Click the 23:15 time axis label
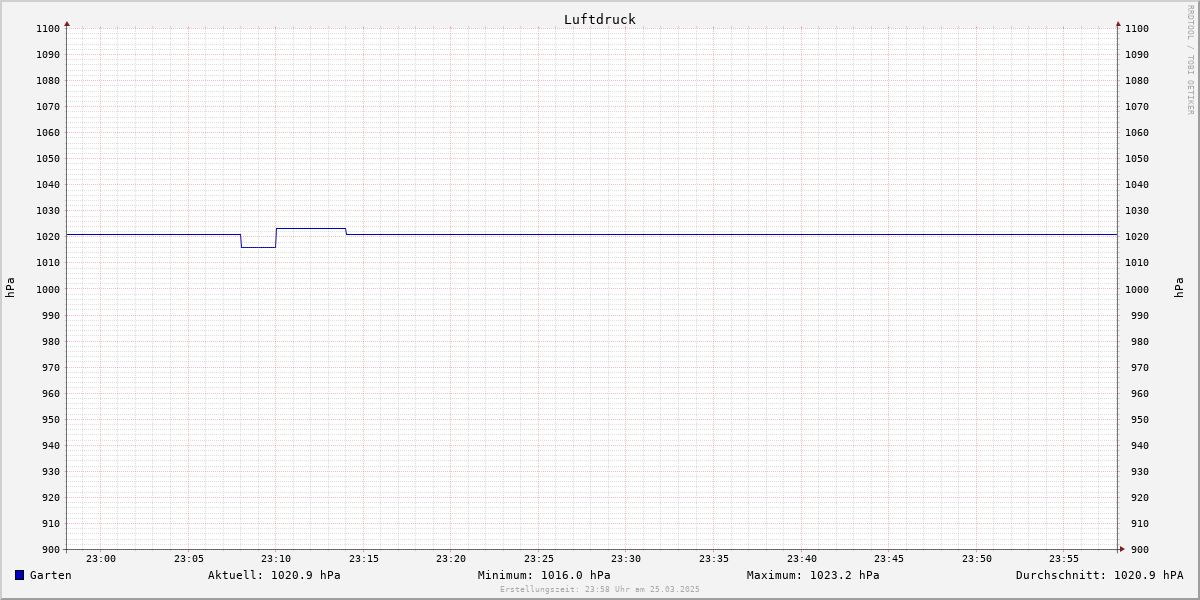 pos(364,559)
